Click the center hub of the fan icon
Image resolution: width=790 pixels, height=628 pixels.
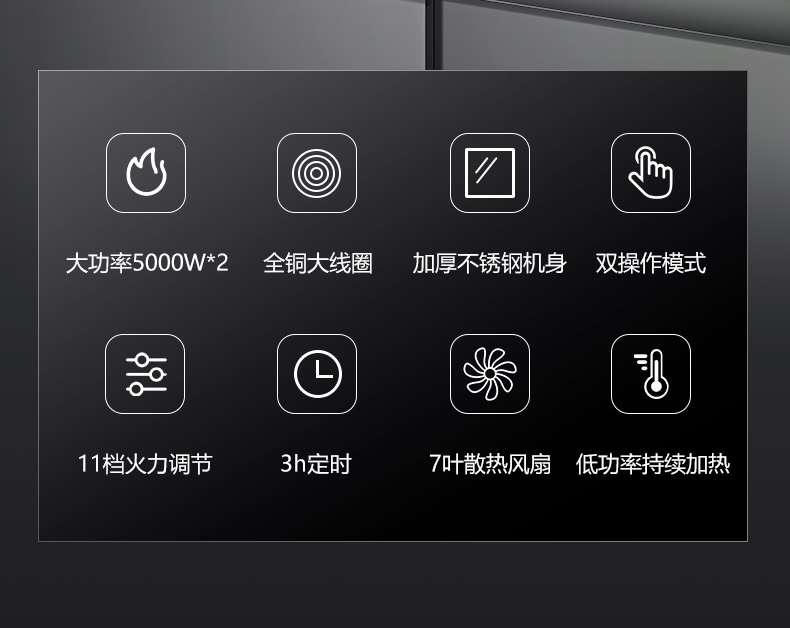pyautogui.click(x=490, y=373)
